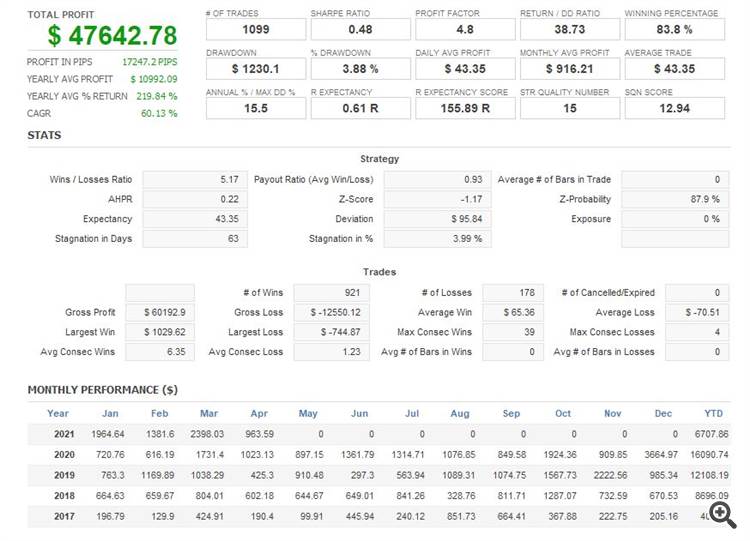Click the Max Consec Losses value 4
The width and height of the screenshot is (750, 541).
[x=697, y=332]
